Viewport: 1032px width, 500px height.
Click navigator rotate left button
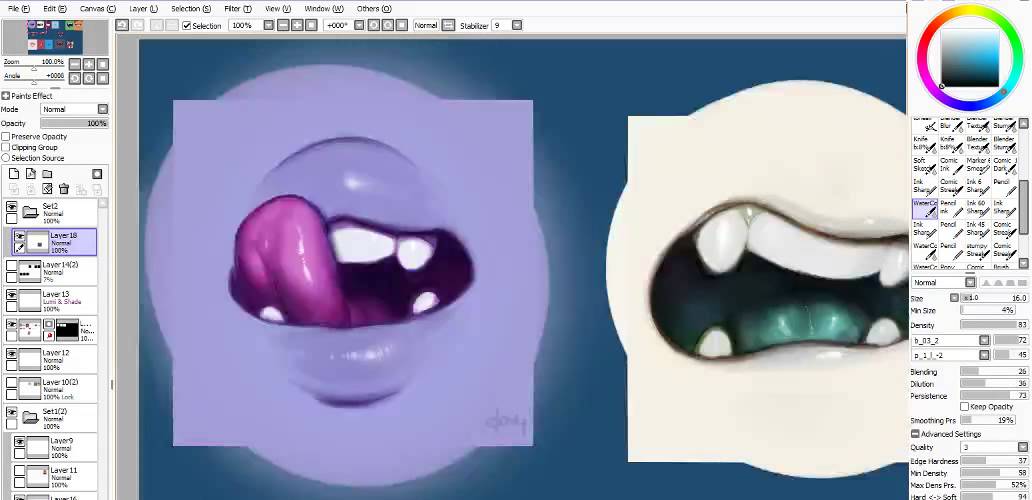point(74,78)
